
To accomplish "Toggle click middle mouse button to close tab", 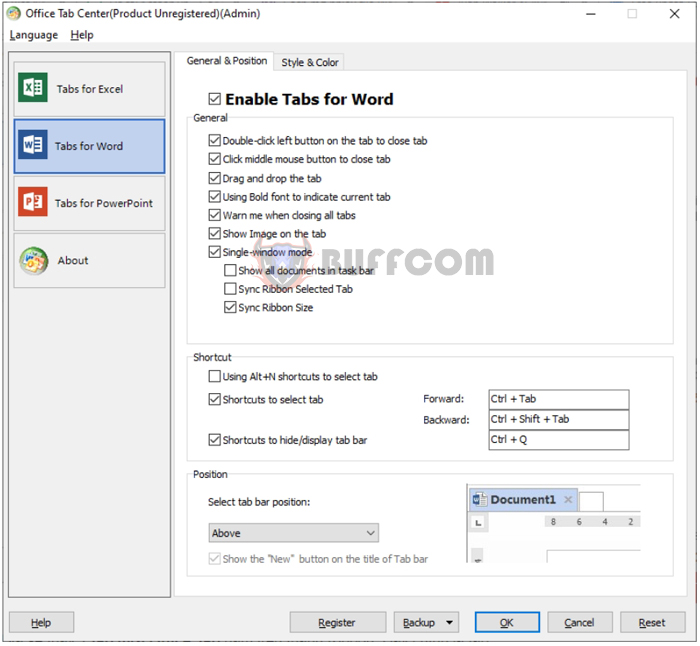I will pyautogui.click(x=215, y=159).
